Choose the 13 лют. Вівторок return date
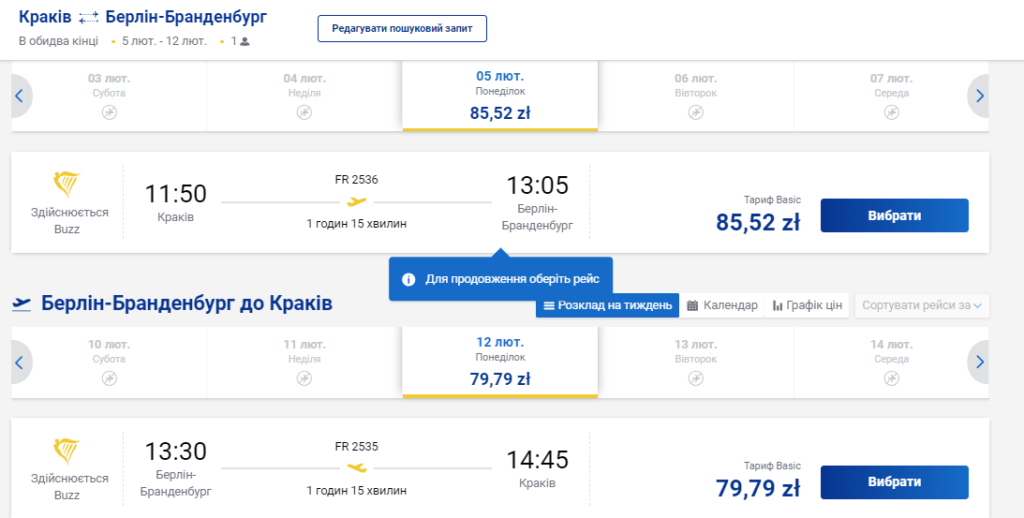Viewport: 1024px width, 518px height. pos(696,362)
